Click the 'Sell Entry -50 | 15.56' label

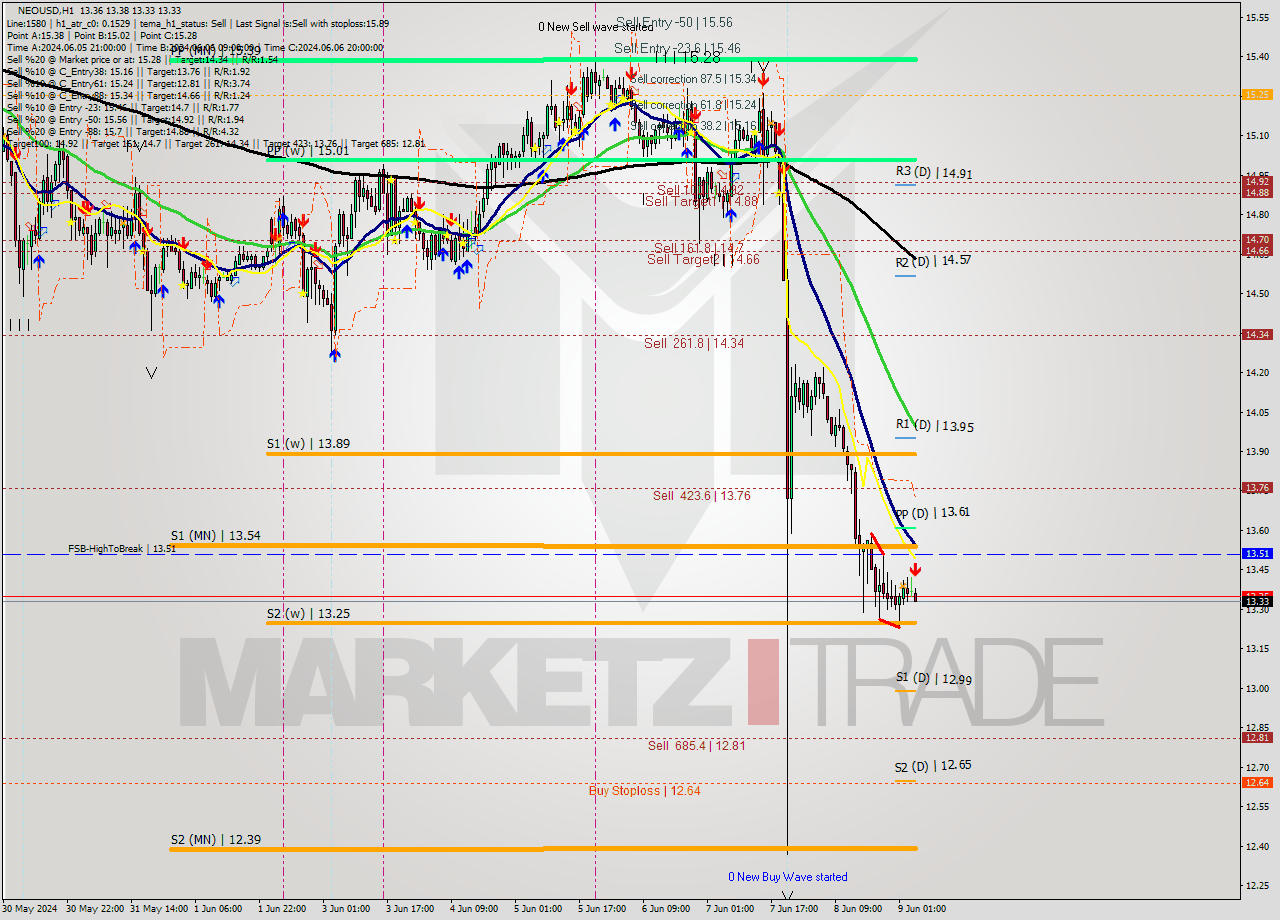tap(674, 21)
